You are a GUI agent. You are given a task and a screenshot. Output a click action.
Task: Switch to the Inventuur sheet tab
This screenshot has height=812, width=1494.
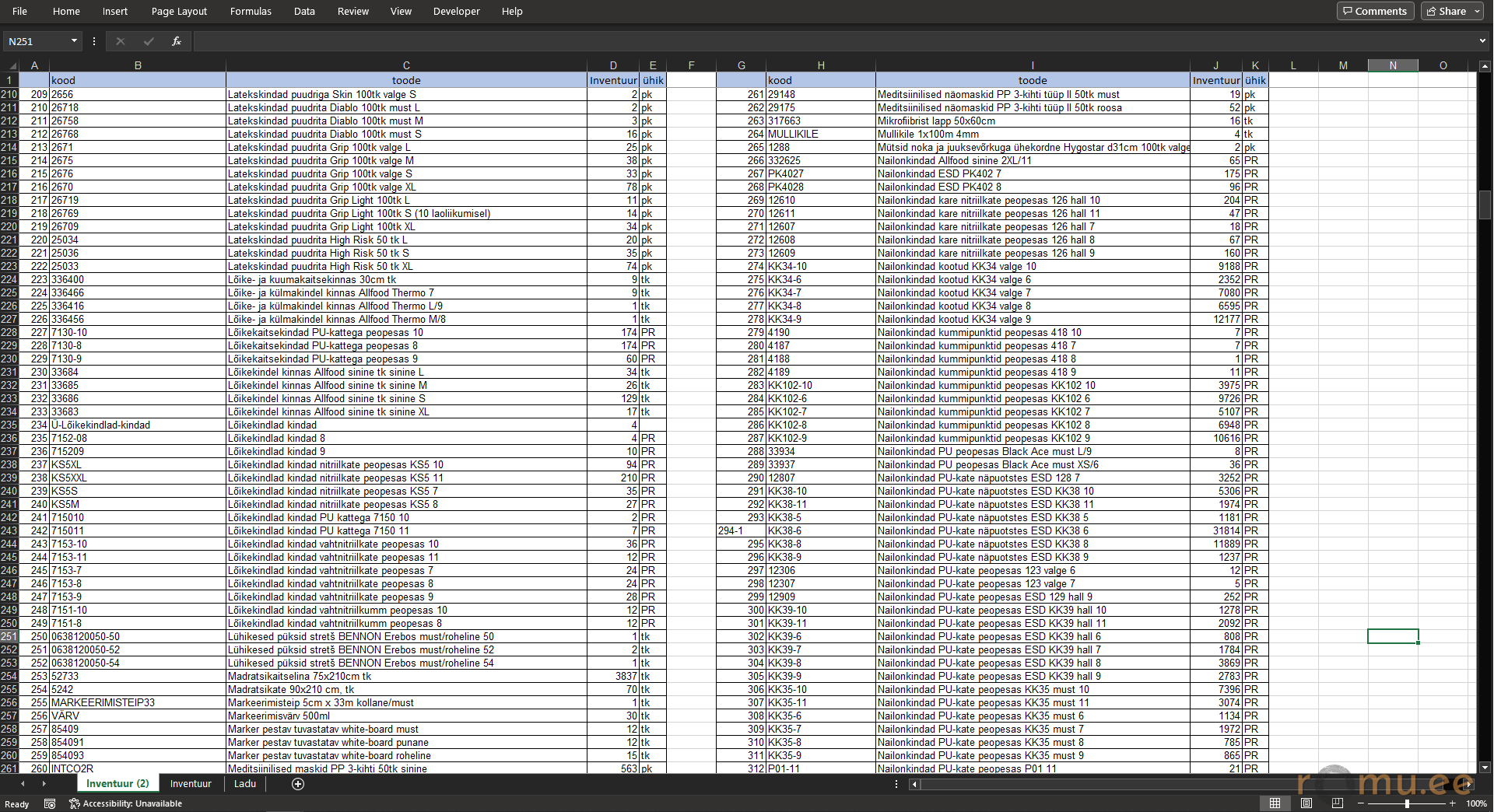coord(191,783)
